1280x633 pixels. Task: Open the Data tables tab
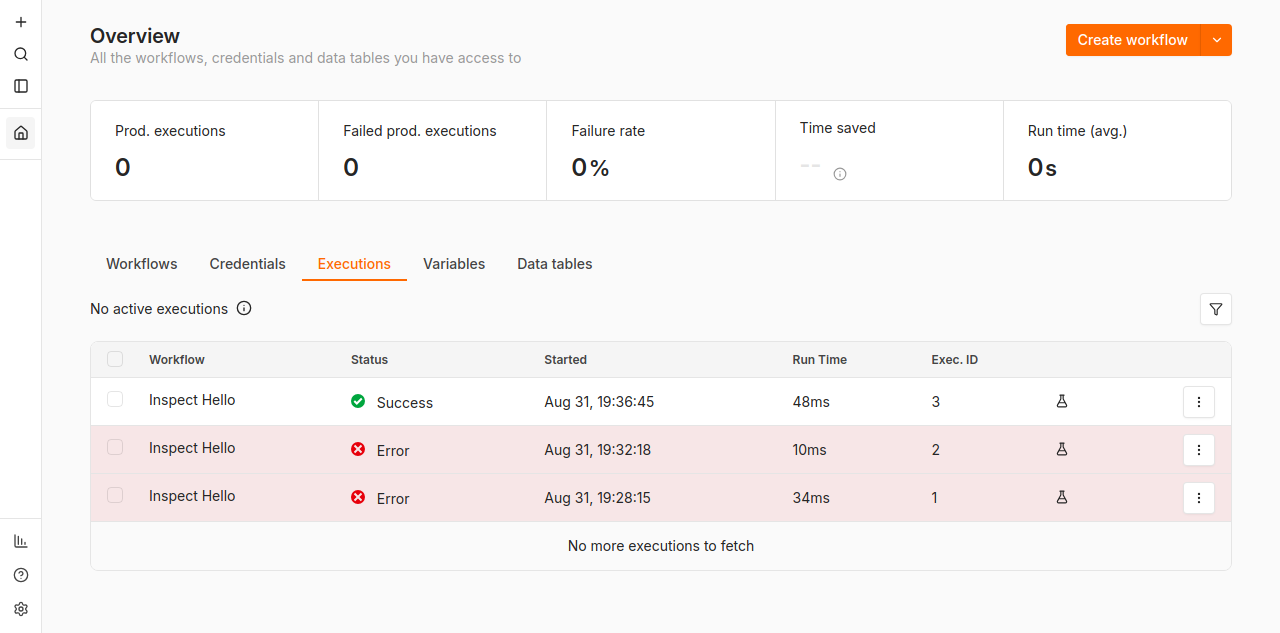click(555, 264)
